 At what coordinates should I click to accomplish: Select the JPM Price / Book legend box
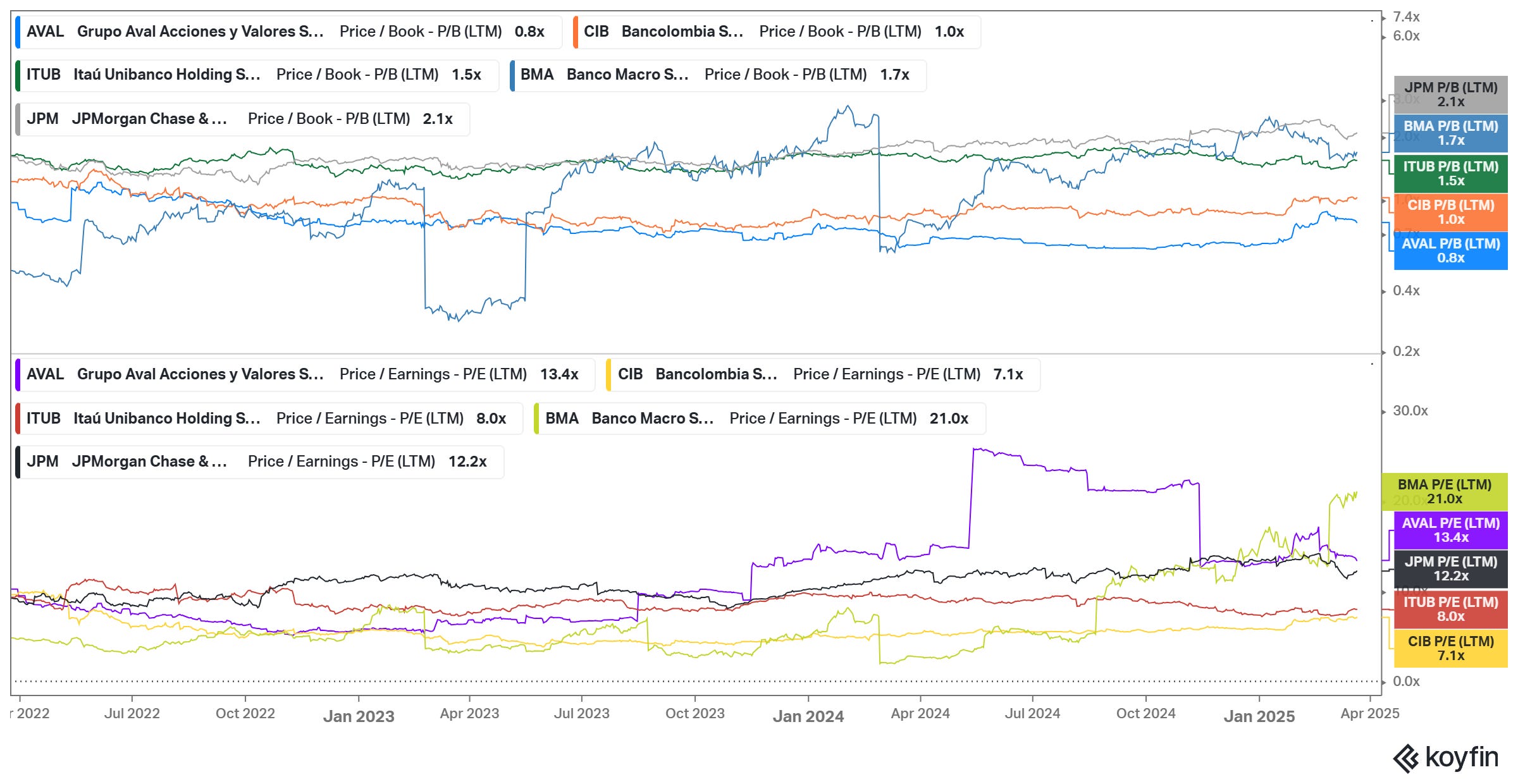242,119
